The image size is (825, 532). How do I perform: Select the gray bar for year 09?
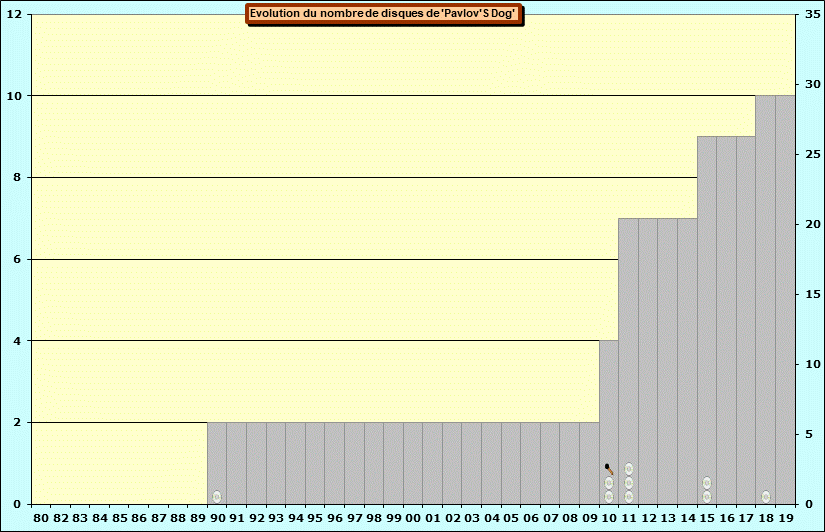[x=589, y=463]
